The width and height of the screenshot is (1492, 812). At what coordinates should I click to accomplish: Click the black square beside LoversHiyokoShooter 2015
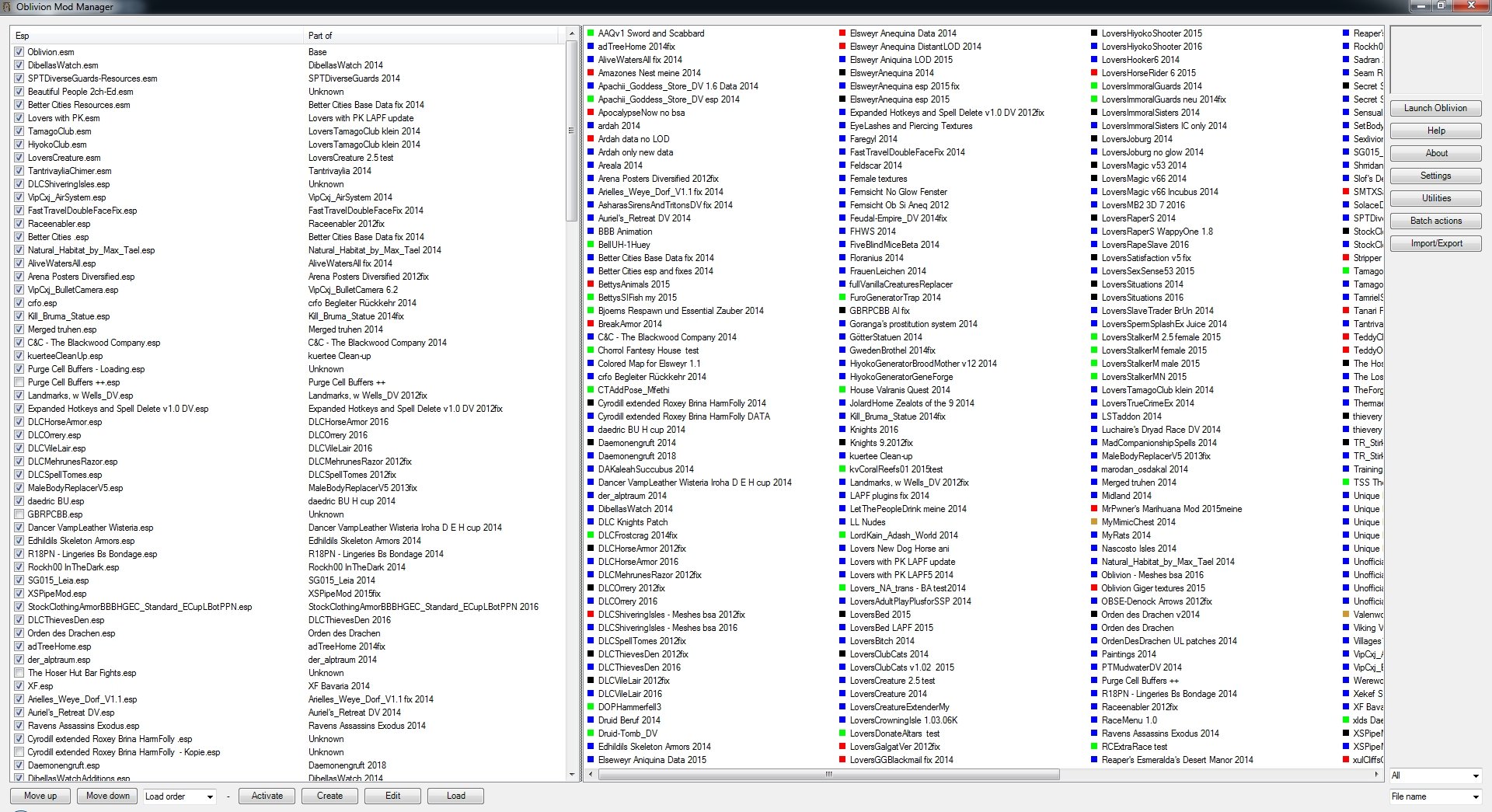coord(1094,33)
